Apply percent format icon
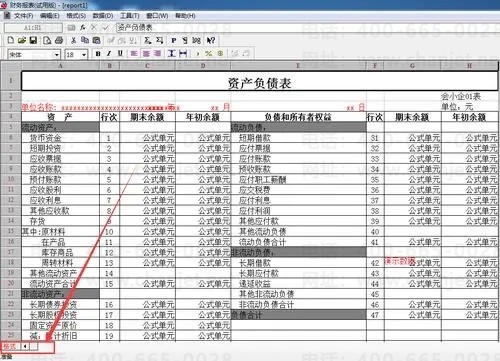500x361 pixels. coord(209,53)
